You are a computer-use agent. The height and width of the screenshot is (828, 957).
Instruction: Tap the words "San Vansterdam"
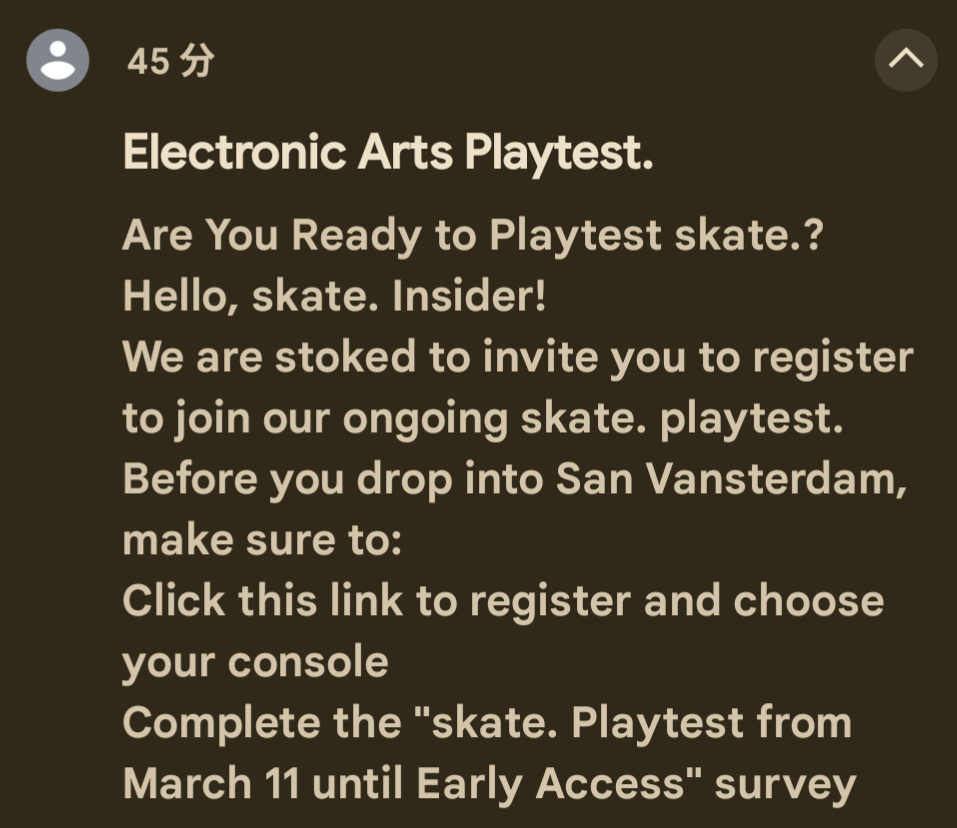click(731, 480)
